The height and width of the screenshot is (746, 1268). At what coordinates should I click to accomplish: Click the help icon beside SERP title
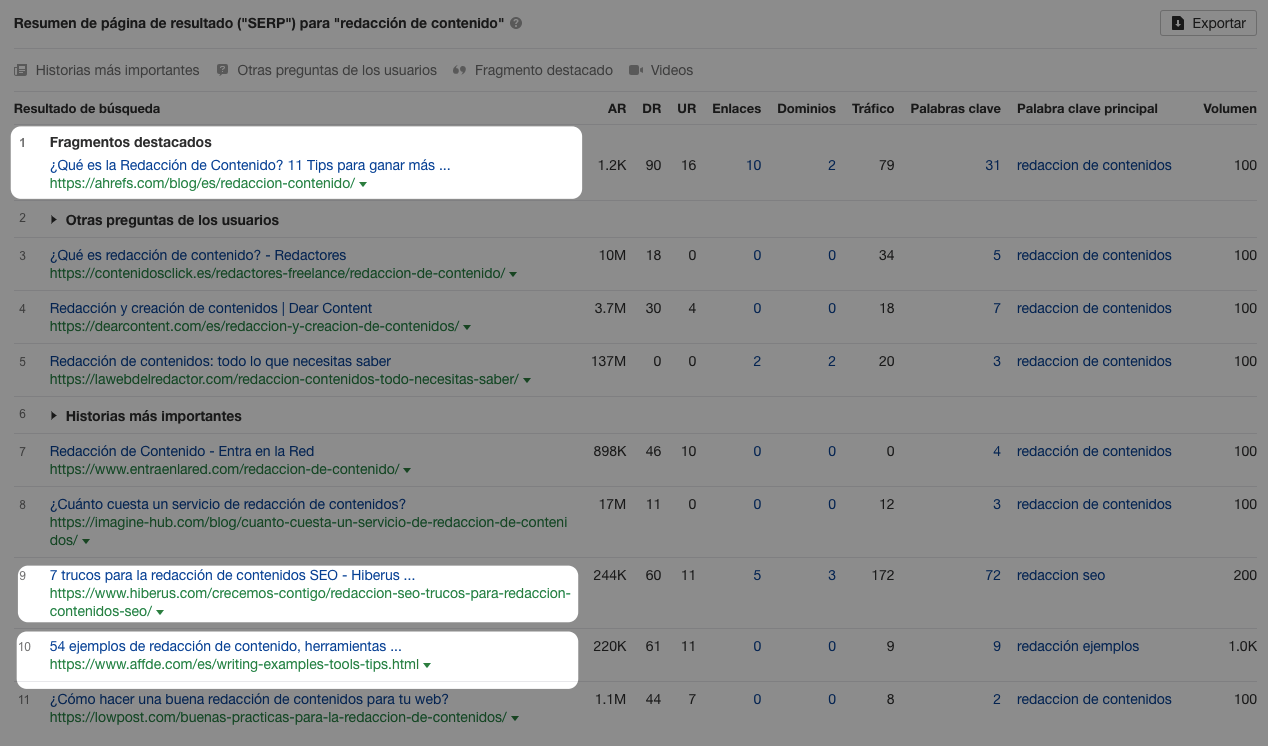click(x=516, y=23)
